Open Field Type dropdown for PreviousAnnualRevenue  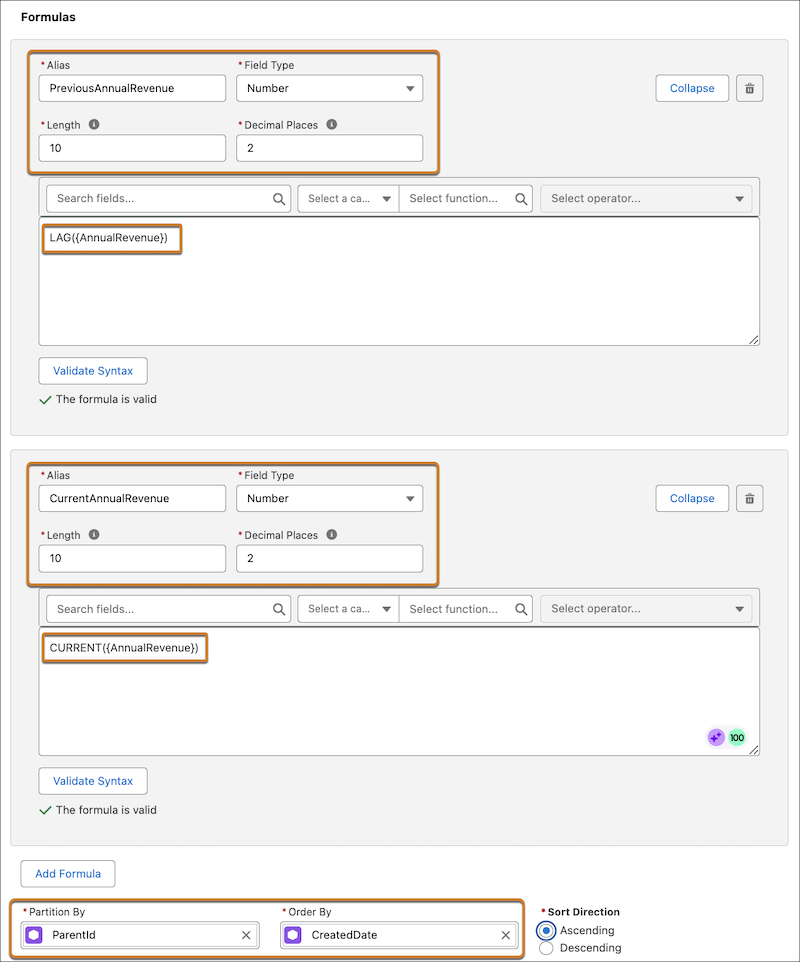tap(329, 88)
